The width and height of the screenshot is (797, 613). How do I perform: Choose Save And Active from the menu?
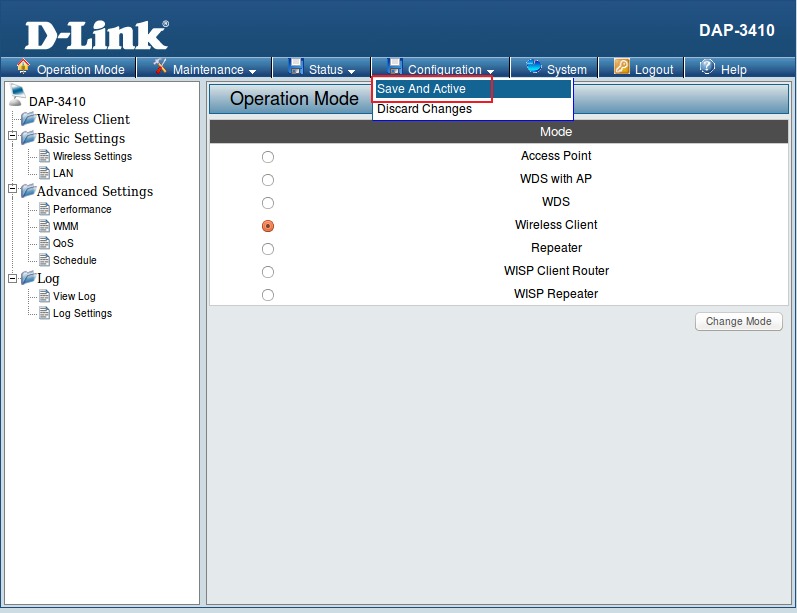[x=421, y=89]
